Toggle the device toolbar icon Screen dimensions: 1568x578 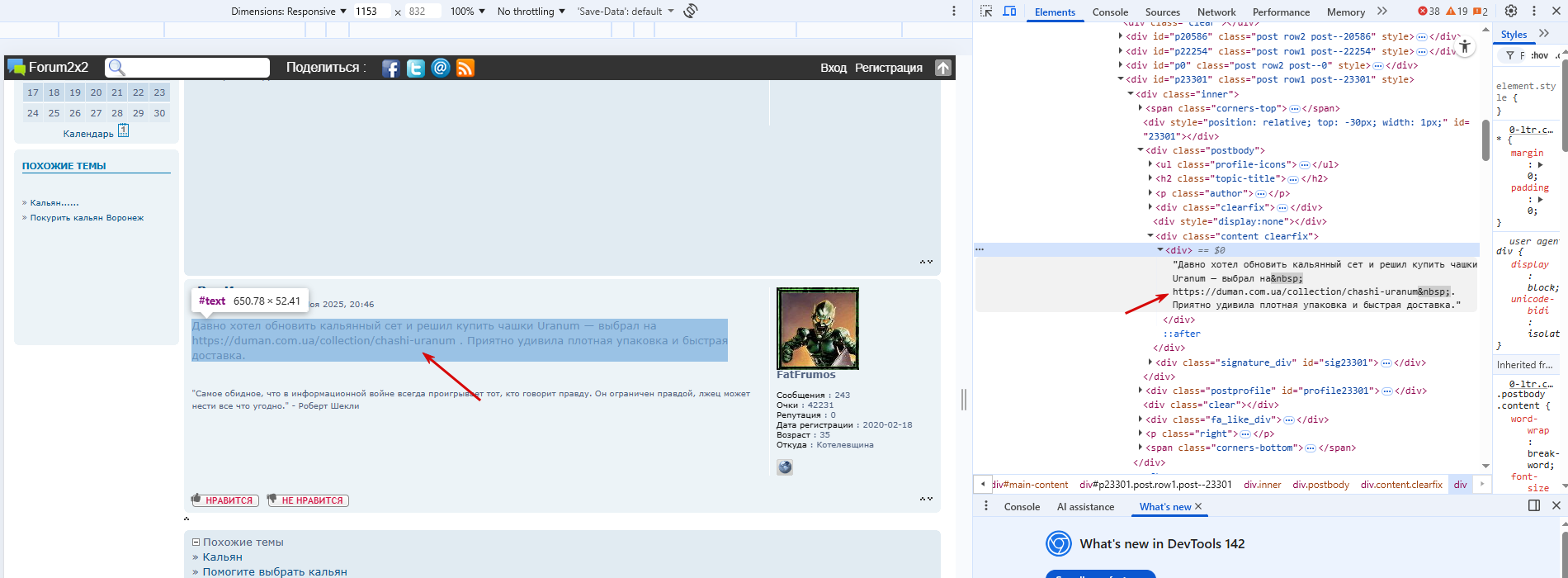point(1009,11)
